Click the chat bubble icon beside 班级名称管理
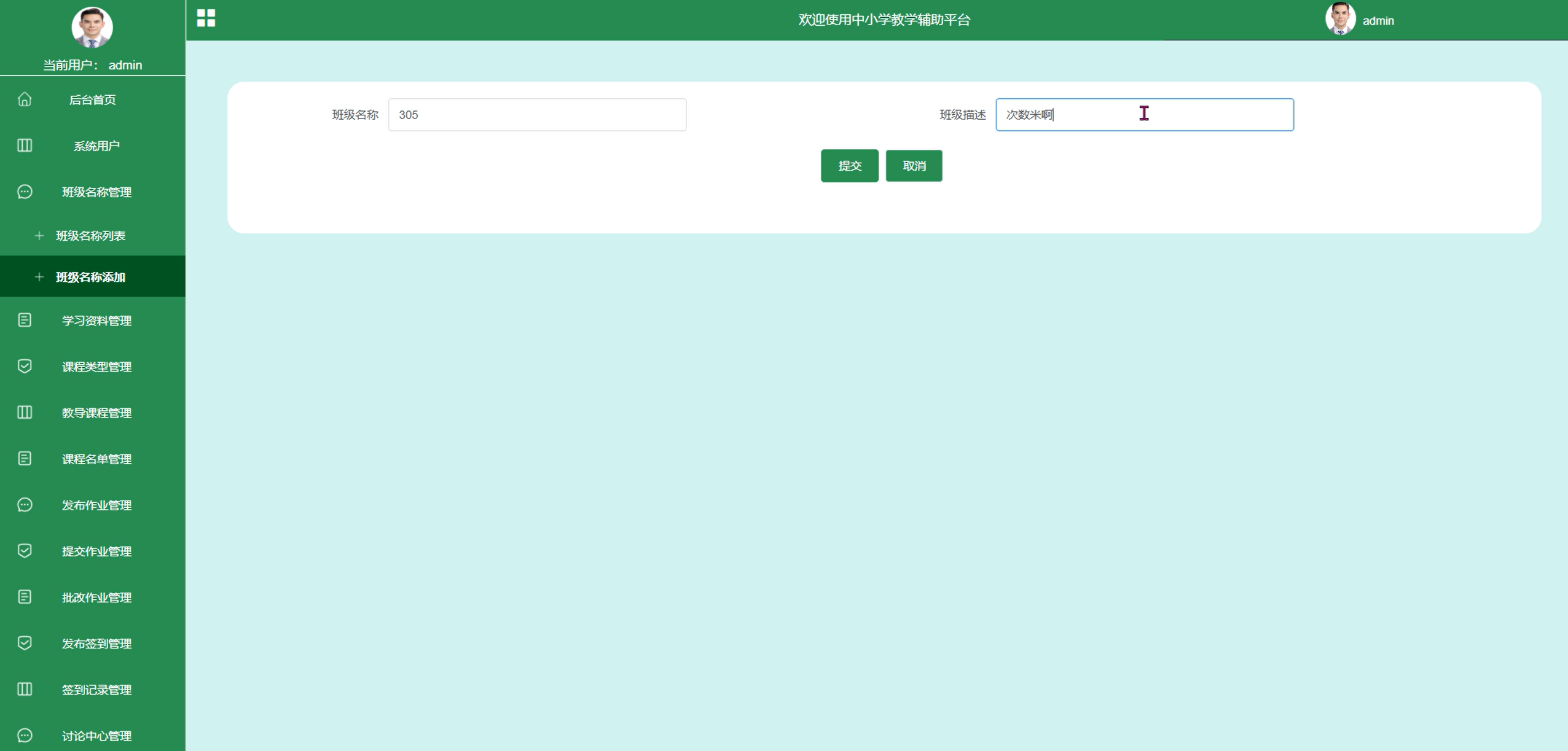1568x751 pixels. coord(25,192)
